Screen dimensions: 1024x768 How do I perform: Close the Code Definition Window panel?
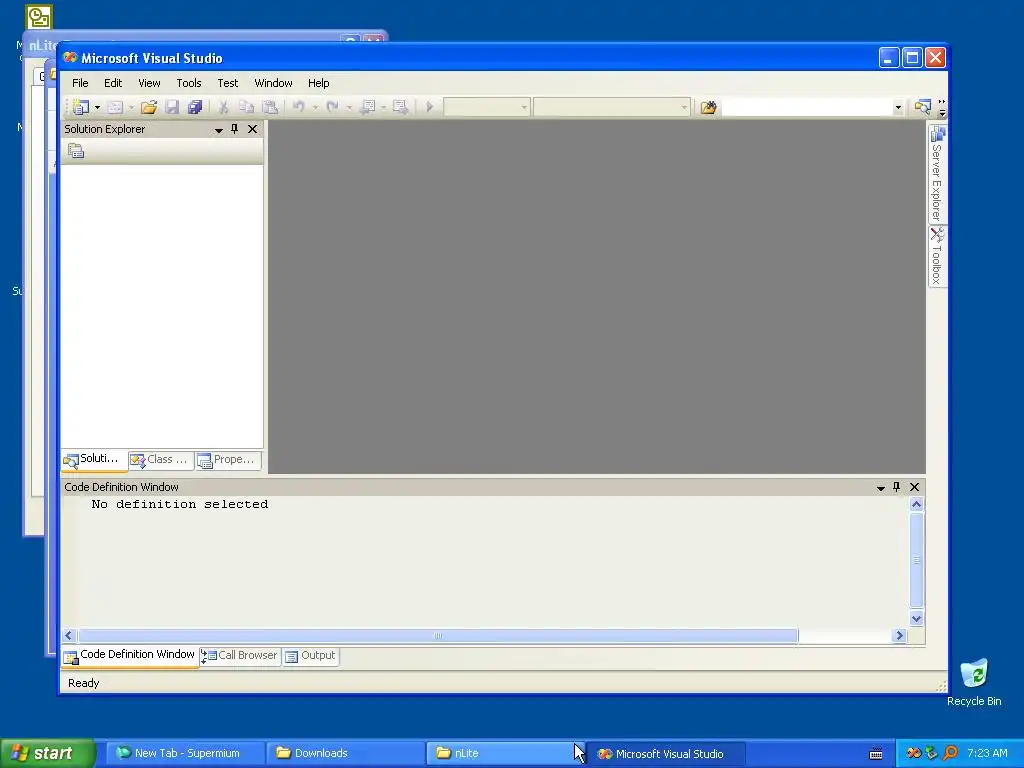[x=914, y=487]
